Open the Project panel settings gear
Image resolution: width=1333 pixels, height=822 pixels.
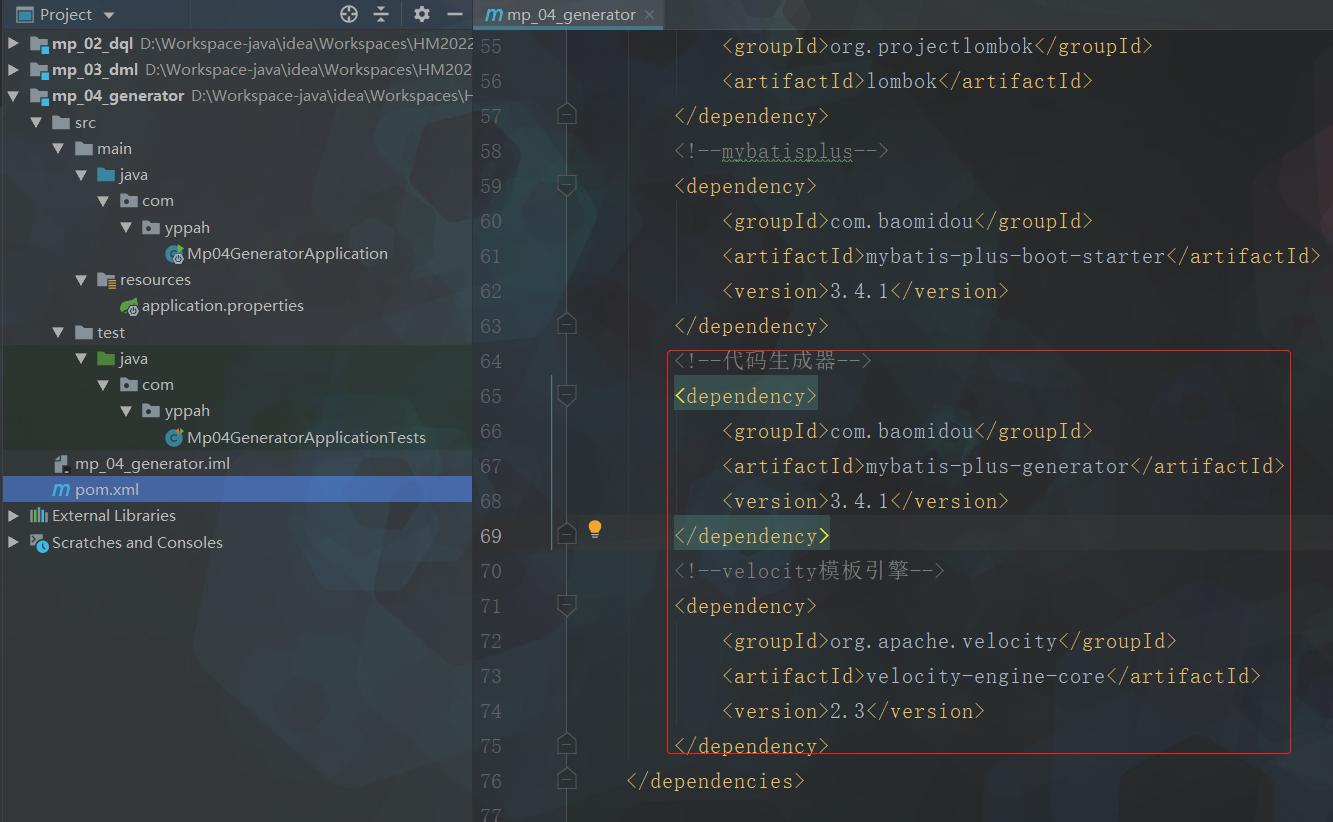click(x=422, y=14)
